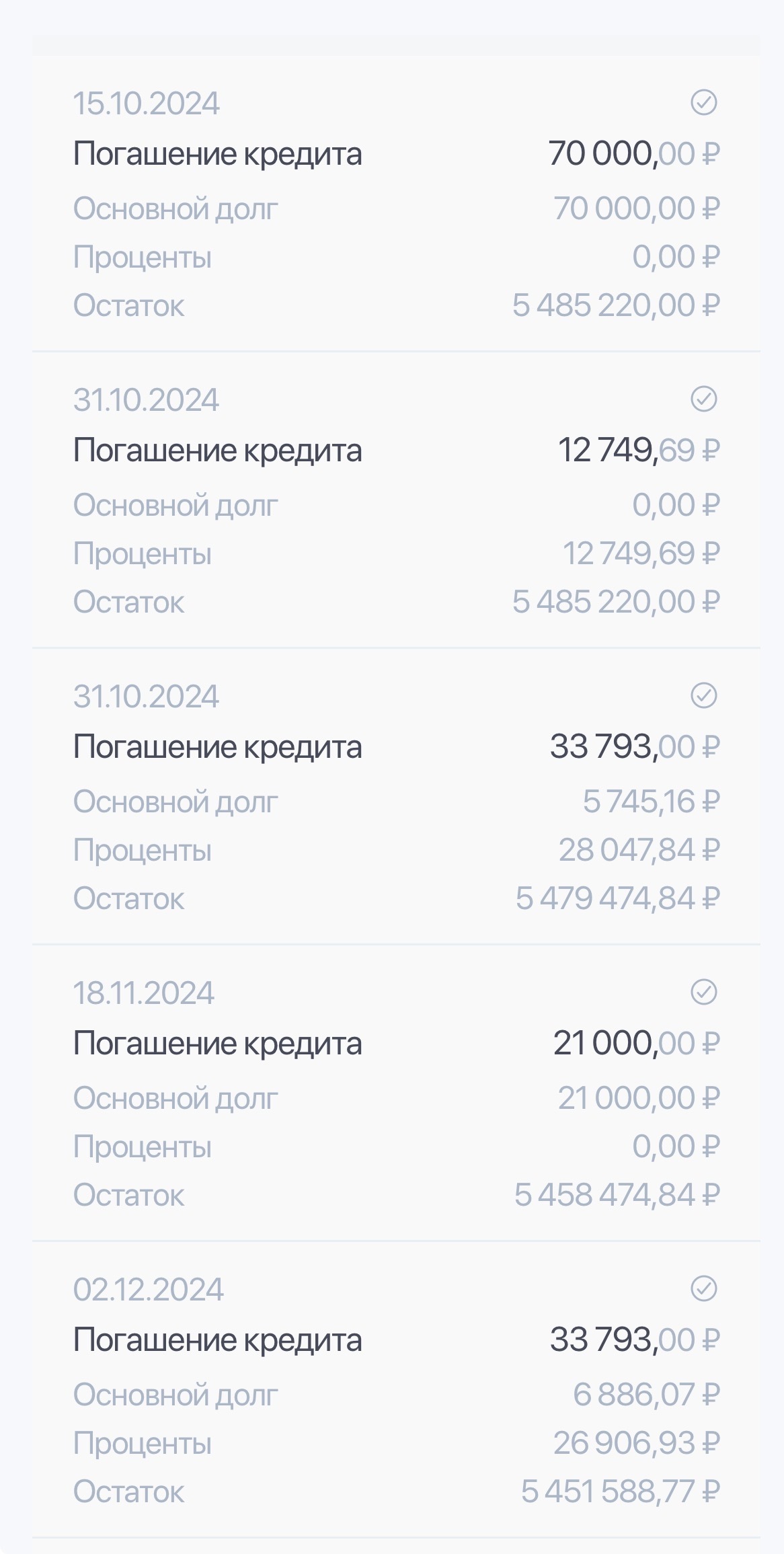Click the date label 18.11.2024

tap(143, 994)
